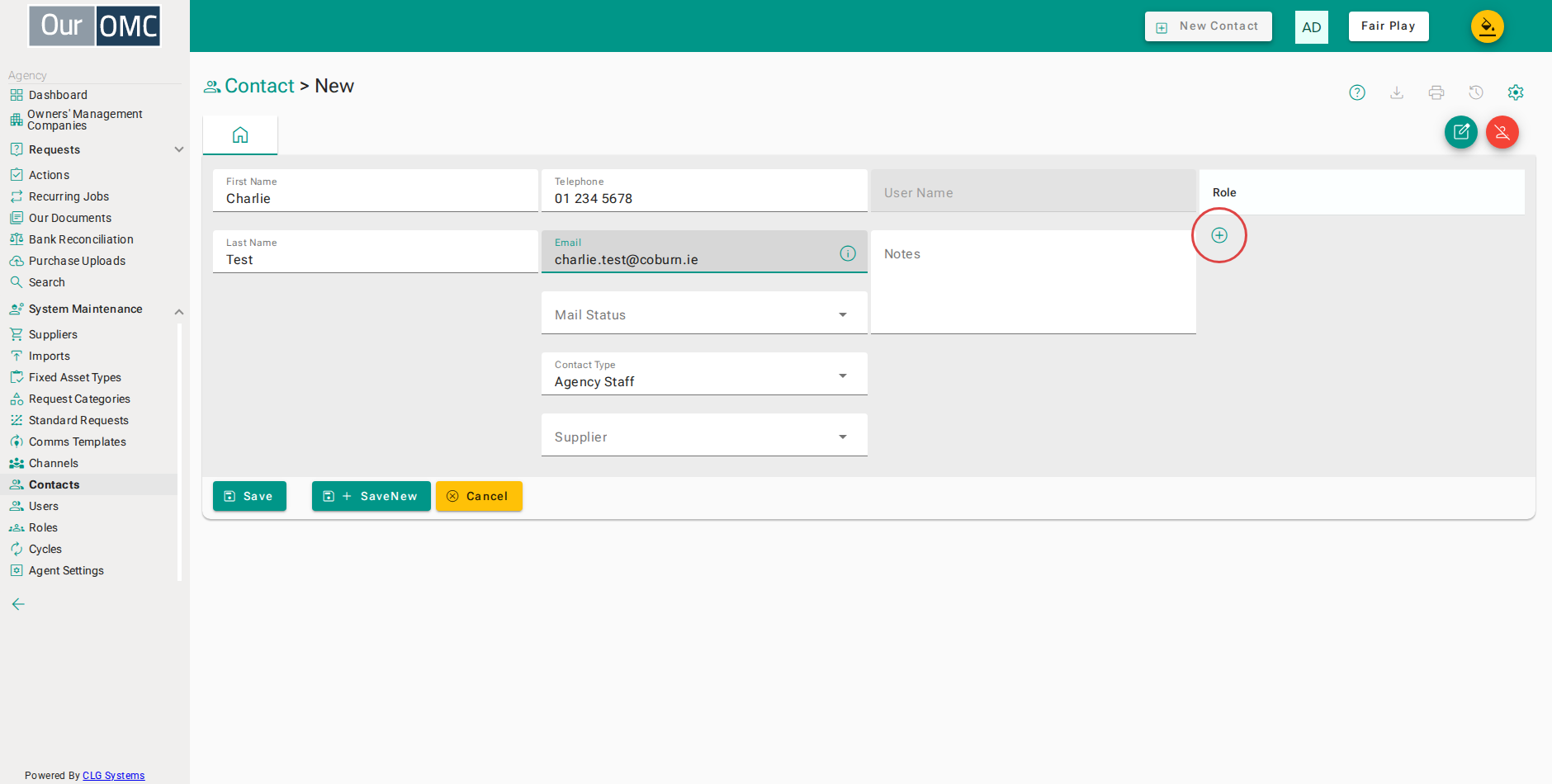Focus the Telephone field
This screenshot has width=1552, height=784.
[704, 191]
